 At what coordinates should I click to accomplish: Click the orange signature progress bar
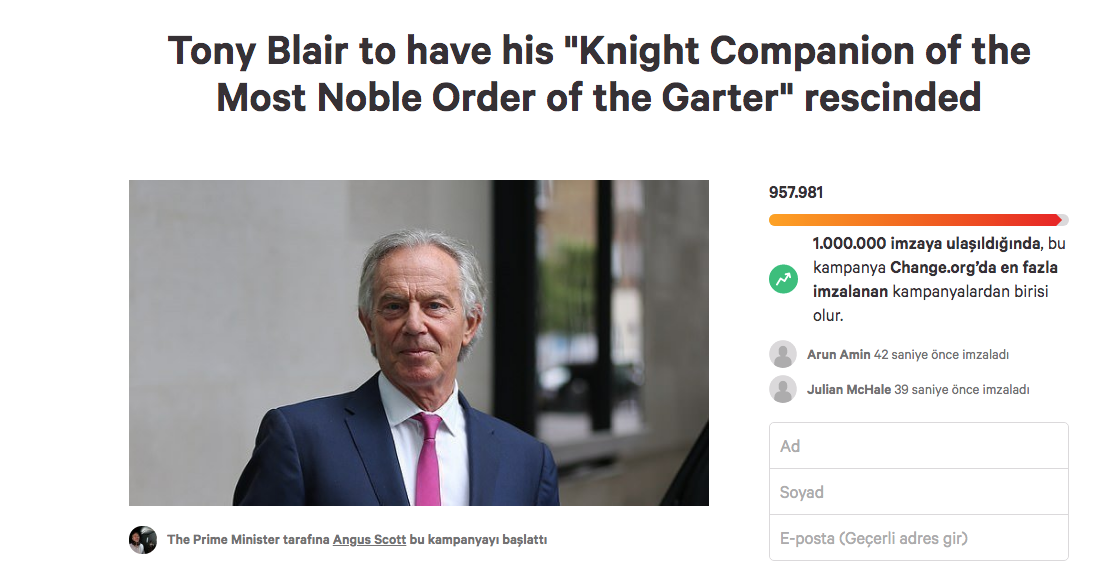pyautogui.click(x=915, y=220)
